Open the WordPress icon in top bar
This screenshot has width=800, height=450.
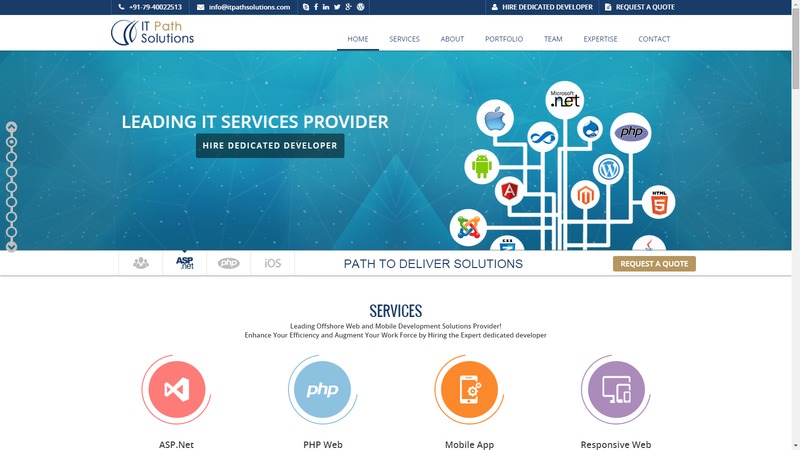coord(360,7)
